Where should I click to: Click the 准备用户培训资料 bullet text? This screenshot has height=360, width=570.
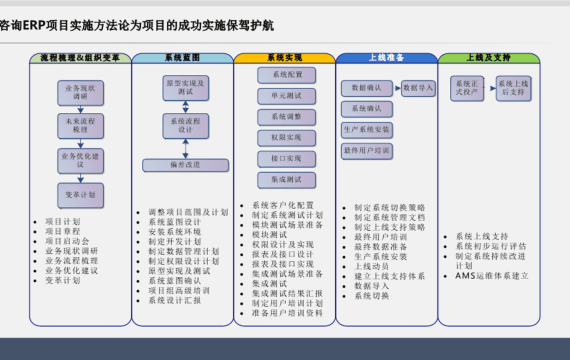[x=287, y=313]
